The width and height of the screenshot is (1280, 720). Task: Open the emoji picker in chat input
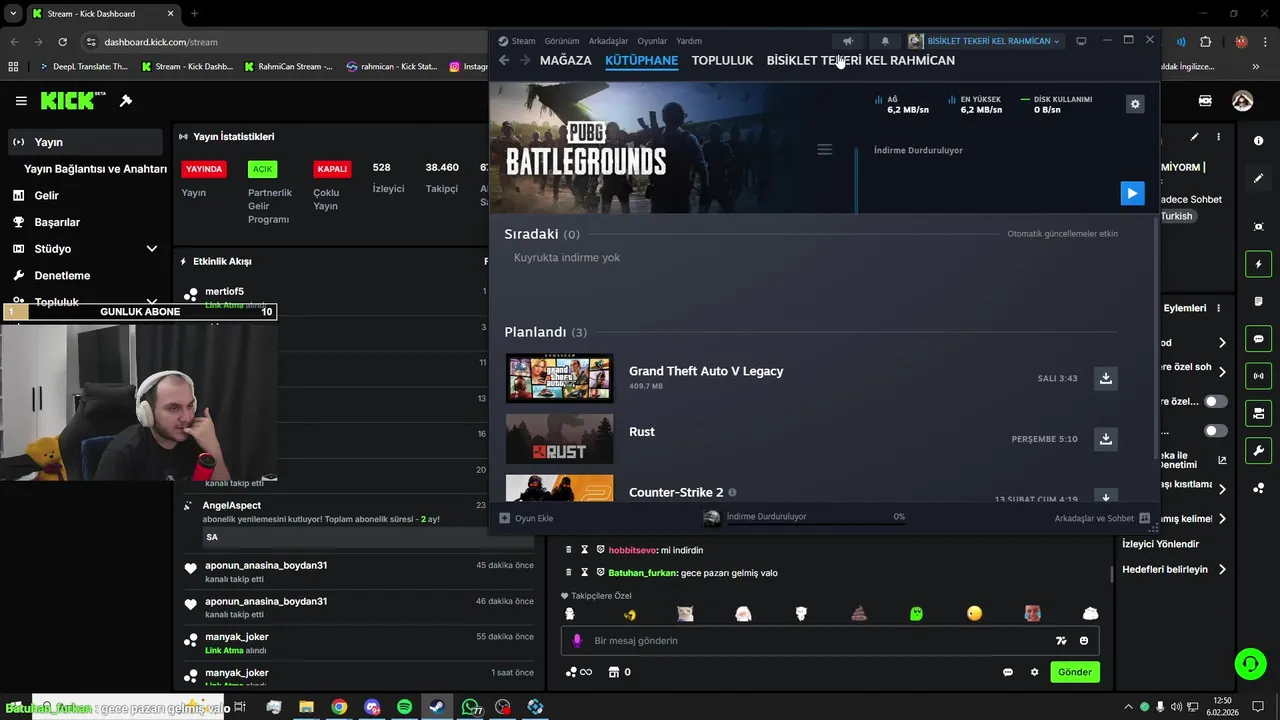pyautogui.click(x=1084, y=641)
